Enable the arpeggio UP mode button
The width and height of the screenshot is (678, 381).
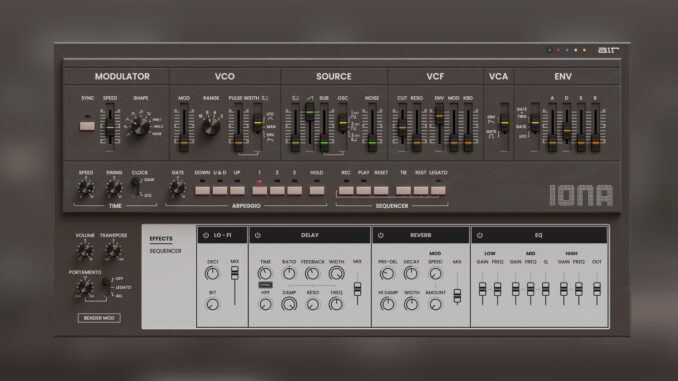[x=237, y=190]
